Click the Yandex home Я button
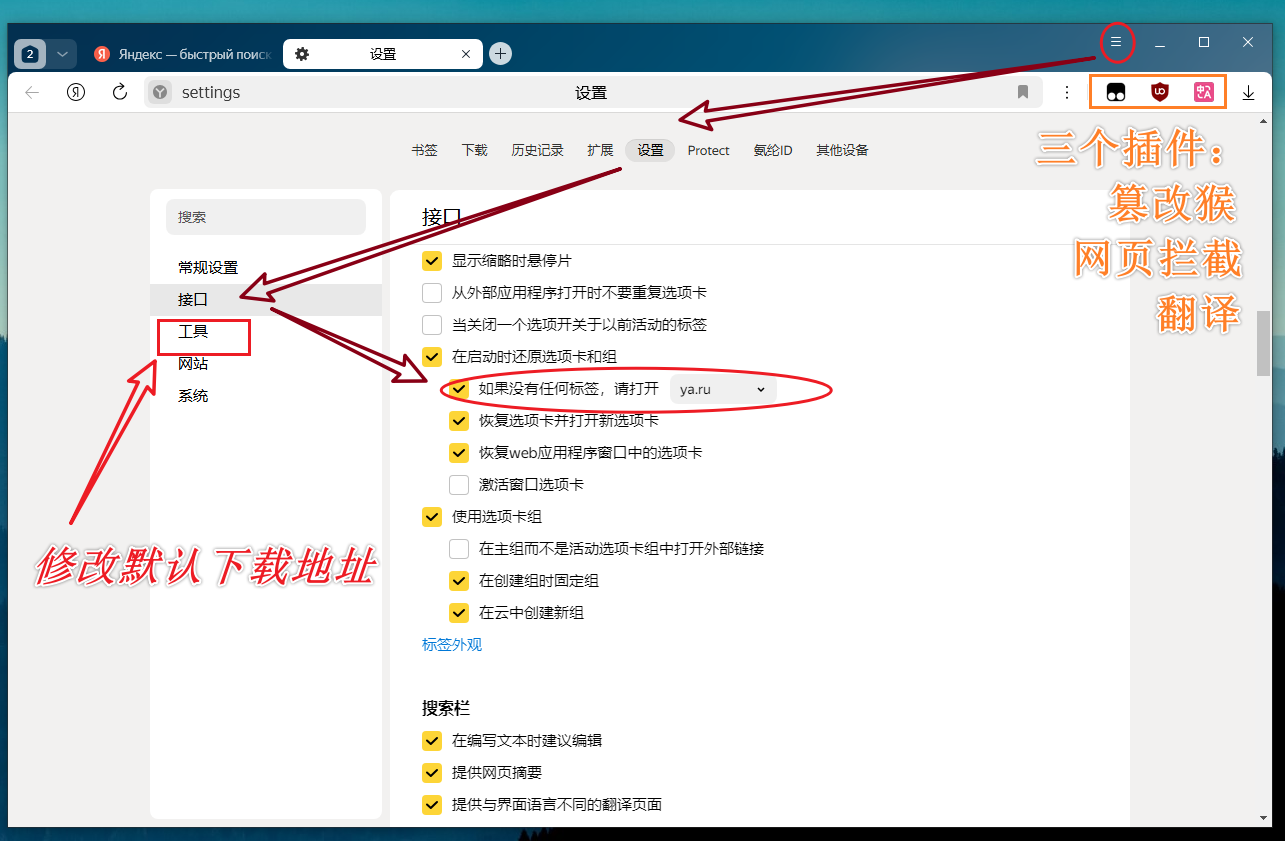The image size is (1285, 841). [x=76, y=93]
